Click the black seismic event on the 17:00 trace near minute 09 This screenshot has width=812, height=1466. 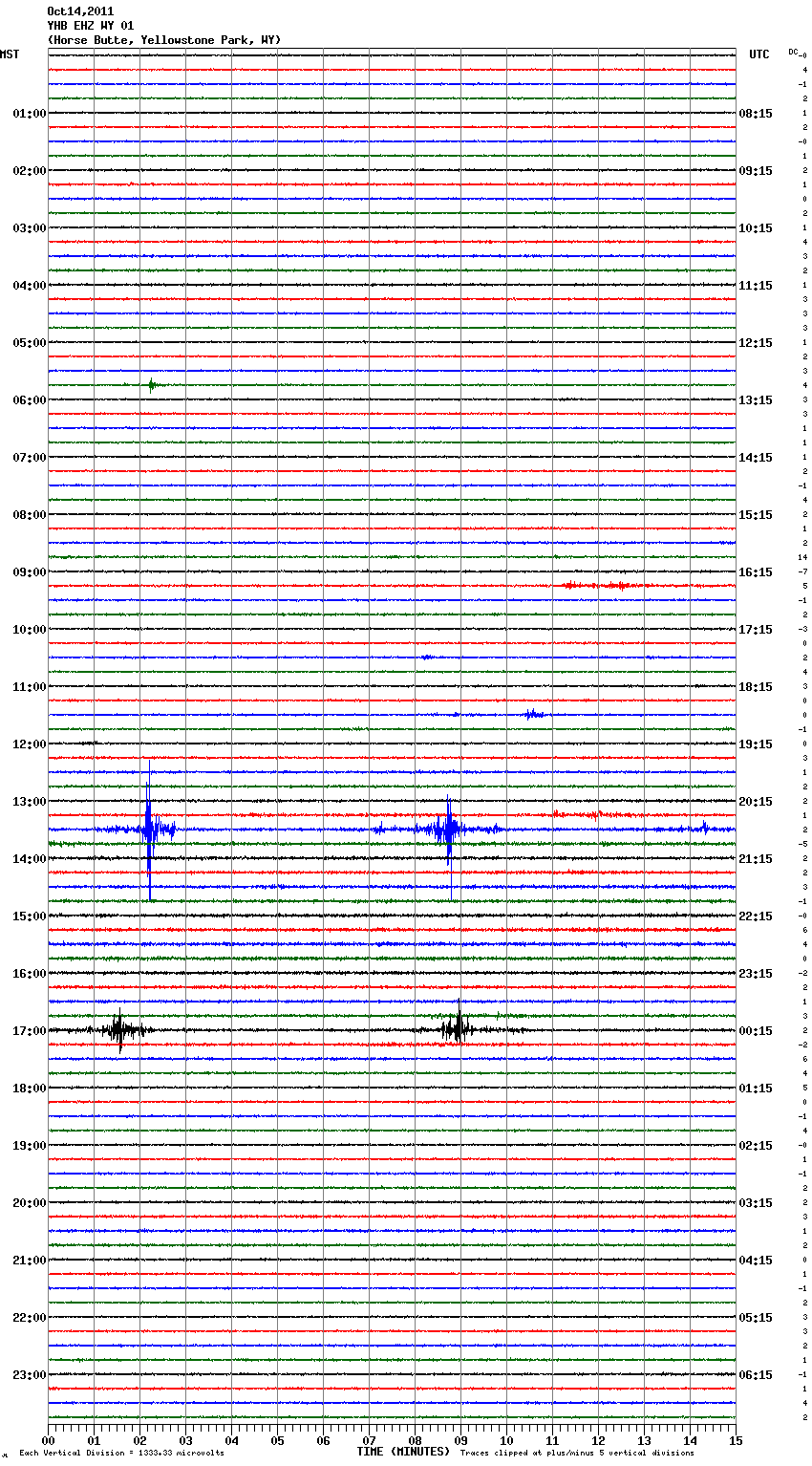tap(459, 1029)
